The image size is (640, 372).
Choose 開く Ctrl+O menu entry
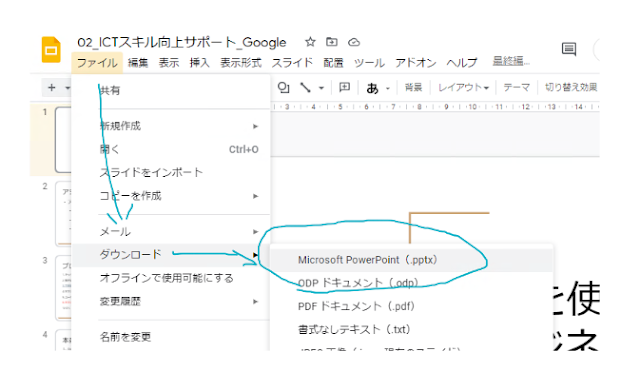[171, 149]
